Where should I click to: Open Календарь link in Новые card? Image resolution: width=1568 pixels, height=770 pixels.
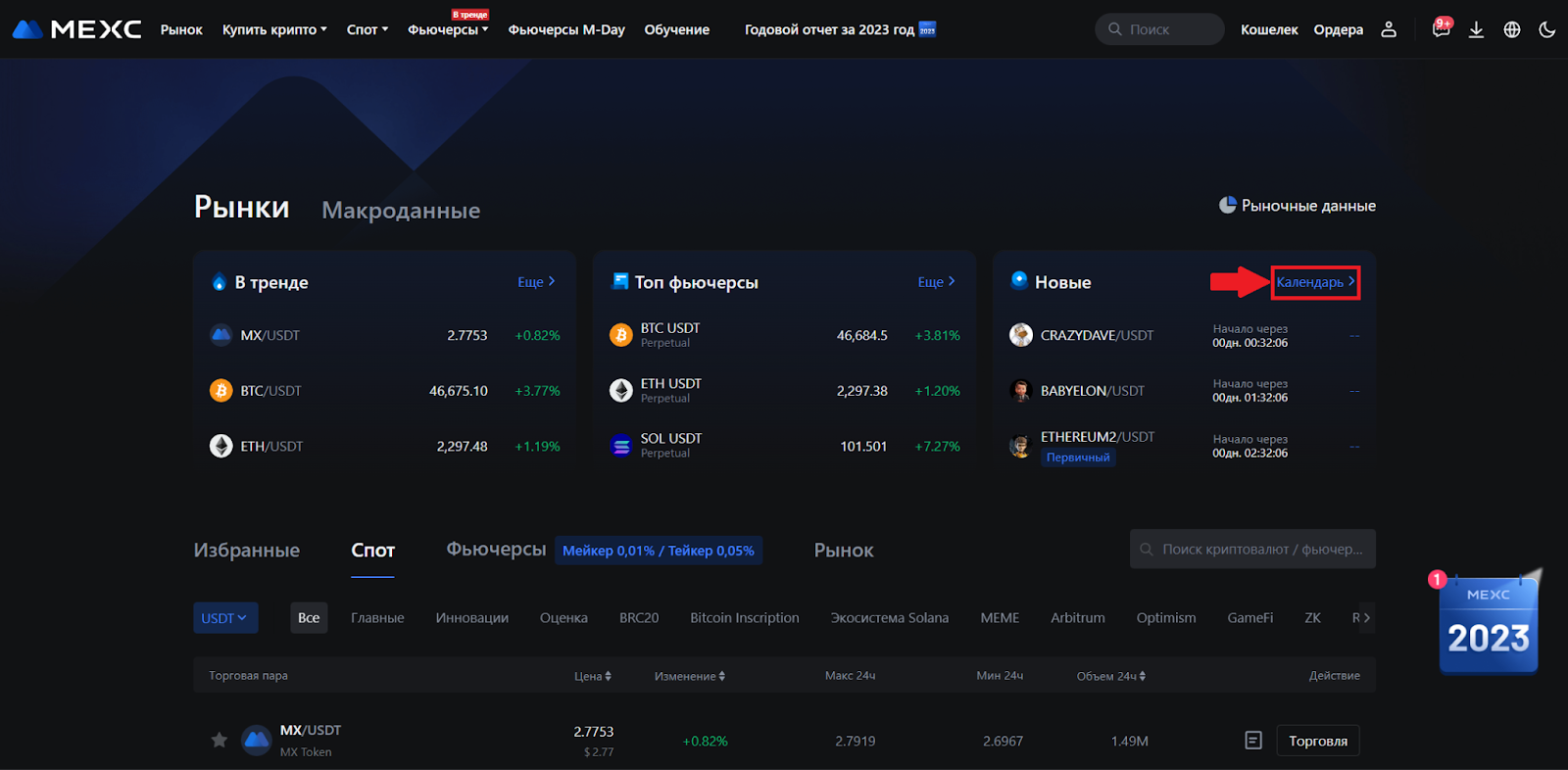click(1315, 282)
